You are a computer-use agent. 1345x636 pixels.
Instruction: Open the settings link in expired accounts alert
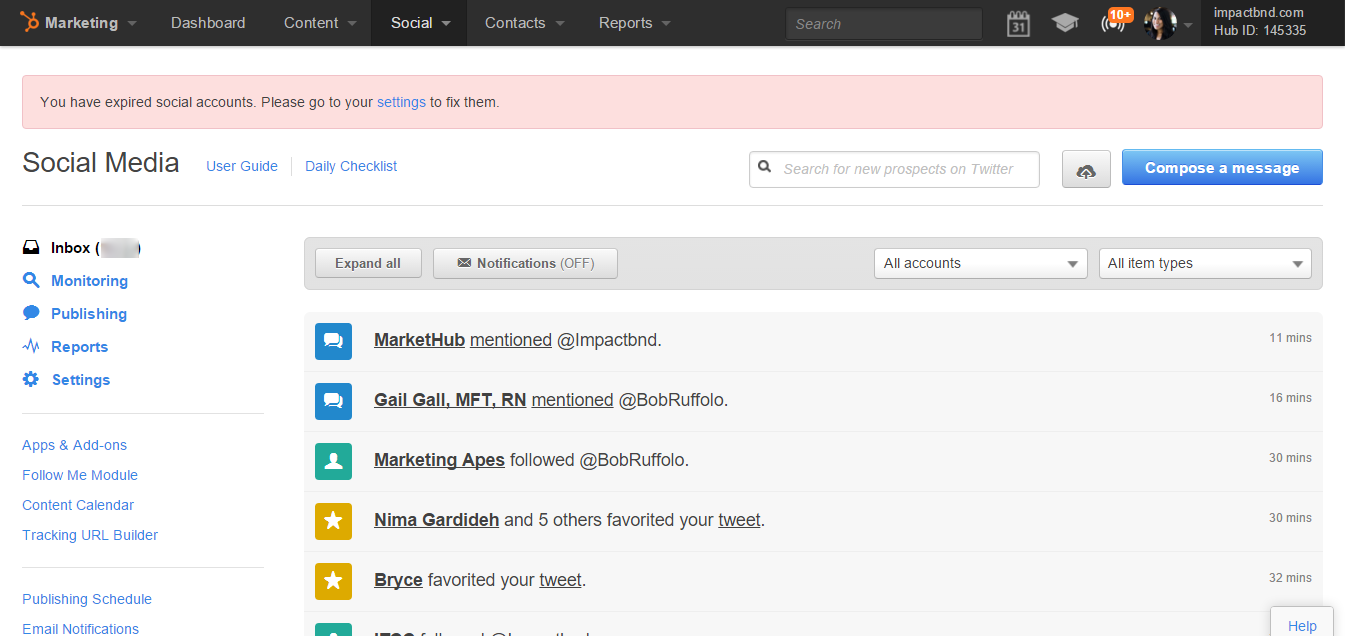coord(401,102)
